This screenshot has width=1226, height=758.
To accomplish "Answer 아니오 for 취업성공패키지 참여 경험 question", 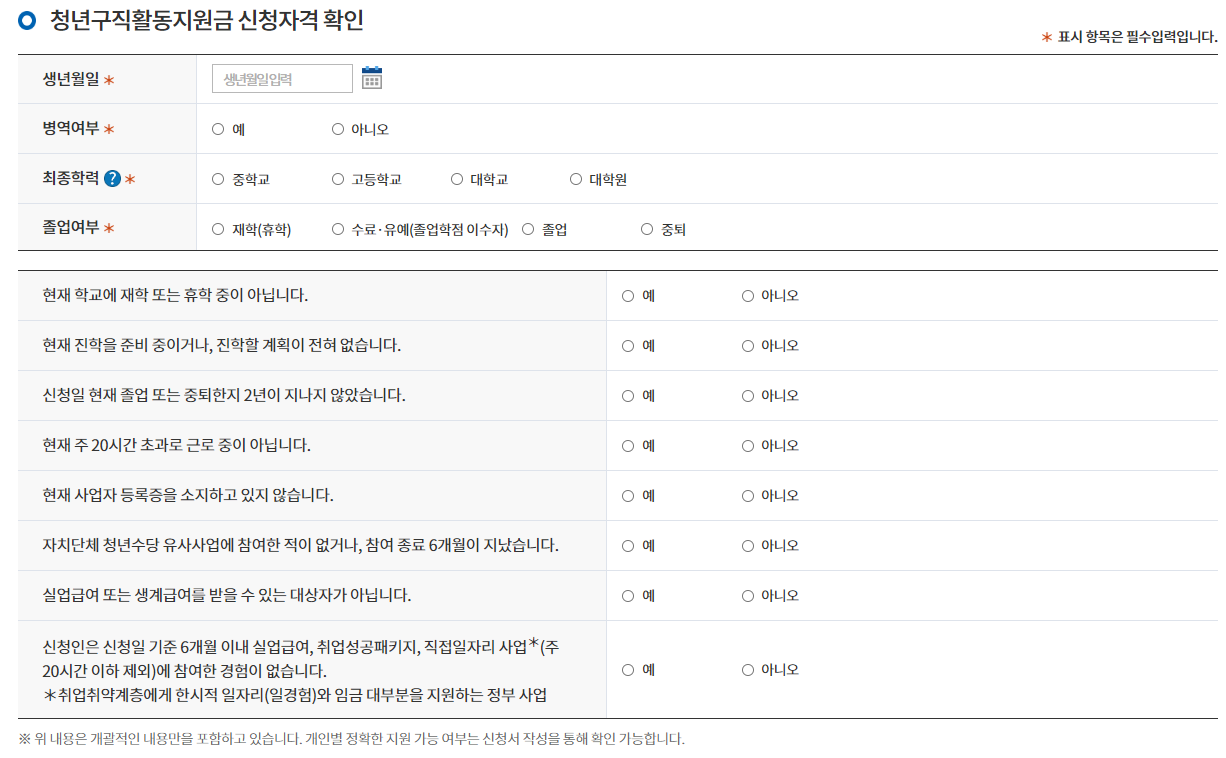I will coord(748,670).
